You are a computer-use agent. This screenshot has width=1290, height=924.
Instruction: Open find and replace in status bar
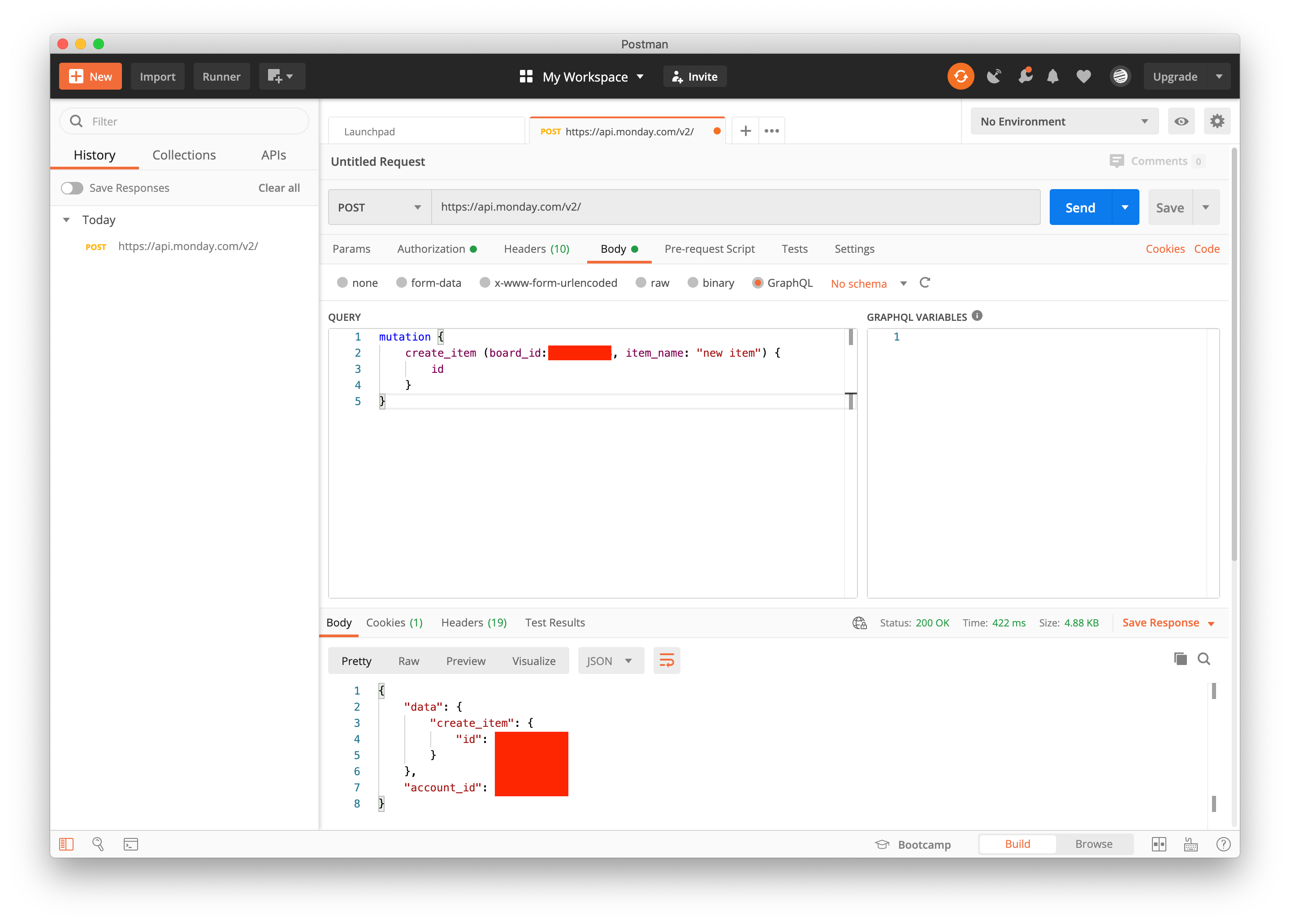click(x=98, y=844)
